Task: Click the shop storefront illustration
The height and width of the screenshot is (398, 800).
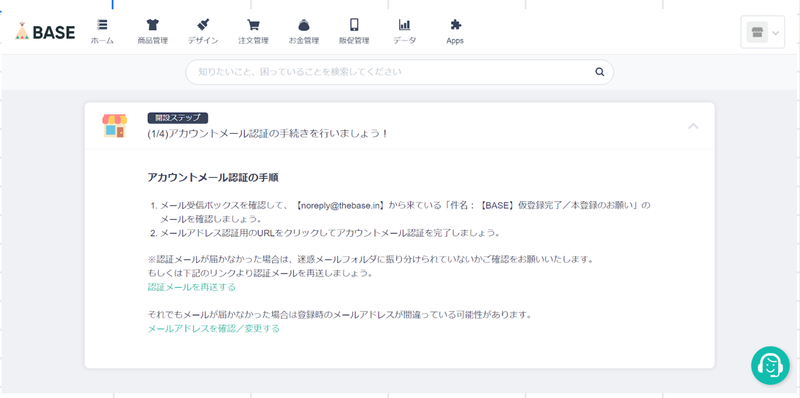Action: coord(115,126)
